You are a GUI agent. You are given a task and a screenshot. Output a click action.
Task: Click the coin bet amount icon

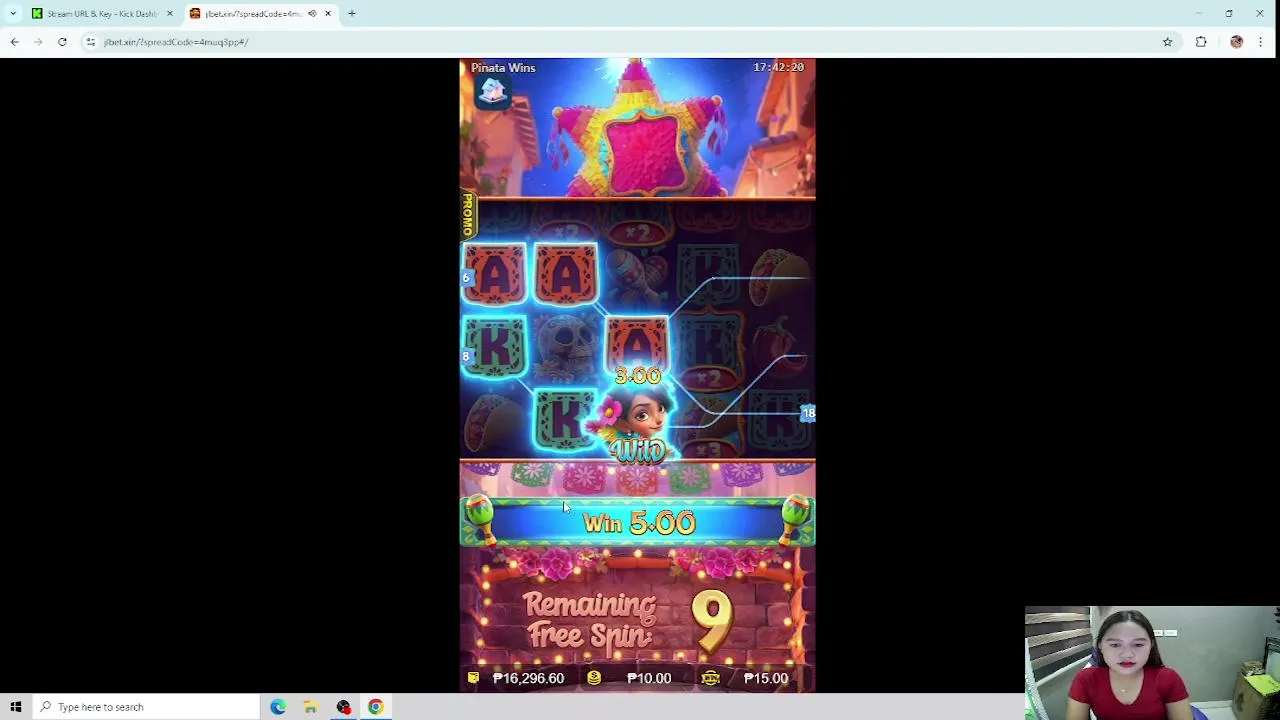(x=594, y=678)
